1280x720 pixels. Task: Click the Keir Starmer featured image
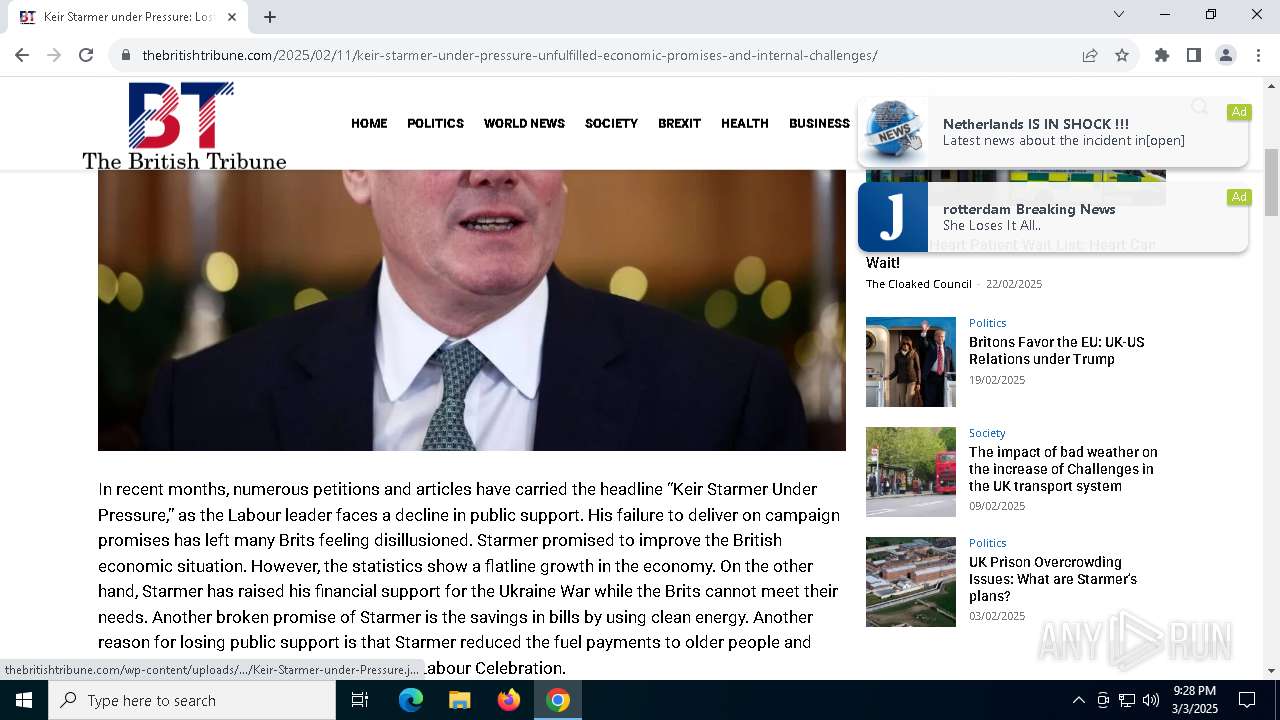(x=472, y=310)
